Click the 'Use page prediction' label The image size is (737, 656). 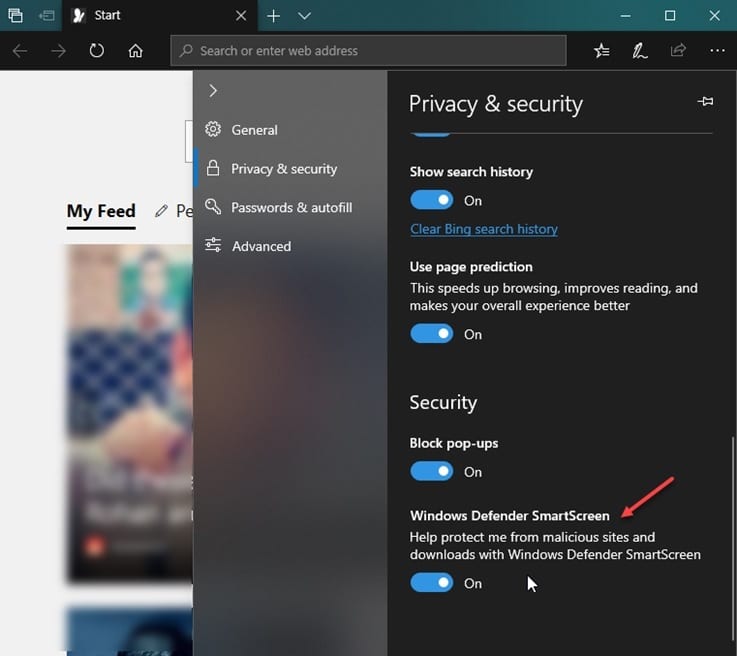pyautogui.click(x=471, y=266)
